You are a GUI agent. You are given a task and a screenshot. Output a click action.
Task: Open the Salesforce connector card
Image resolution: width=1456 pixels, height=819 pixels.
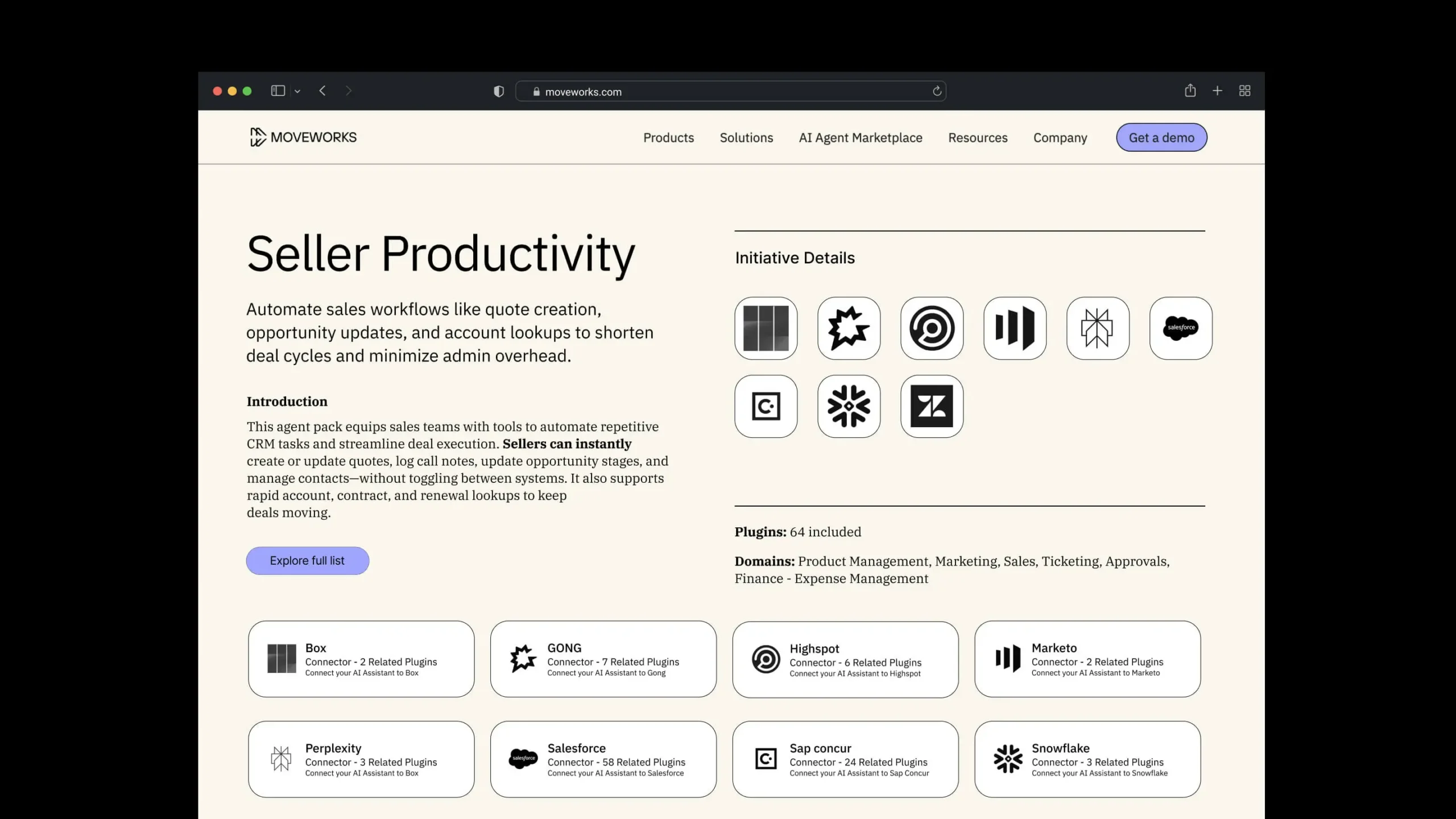click(x=603, y=759)
